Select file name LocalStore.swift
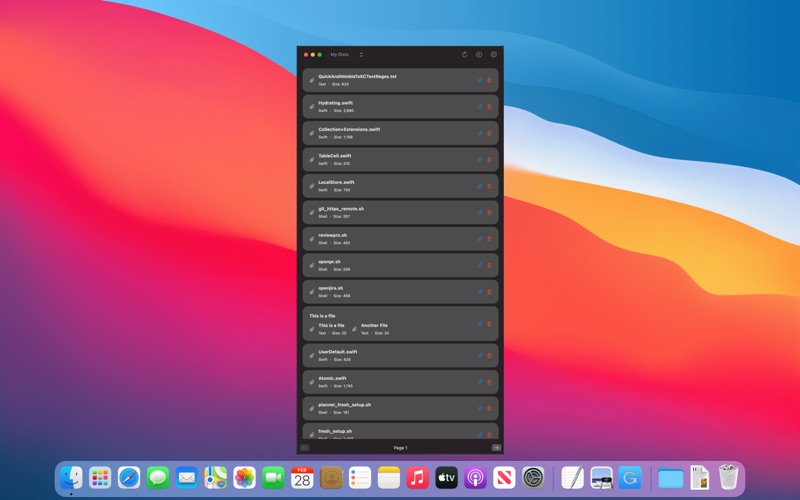Image resolution: width=800 pixels, height=500 pixels. tap(336, 183)
